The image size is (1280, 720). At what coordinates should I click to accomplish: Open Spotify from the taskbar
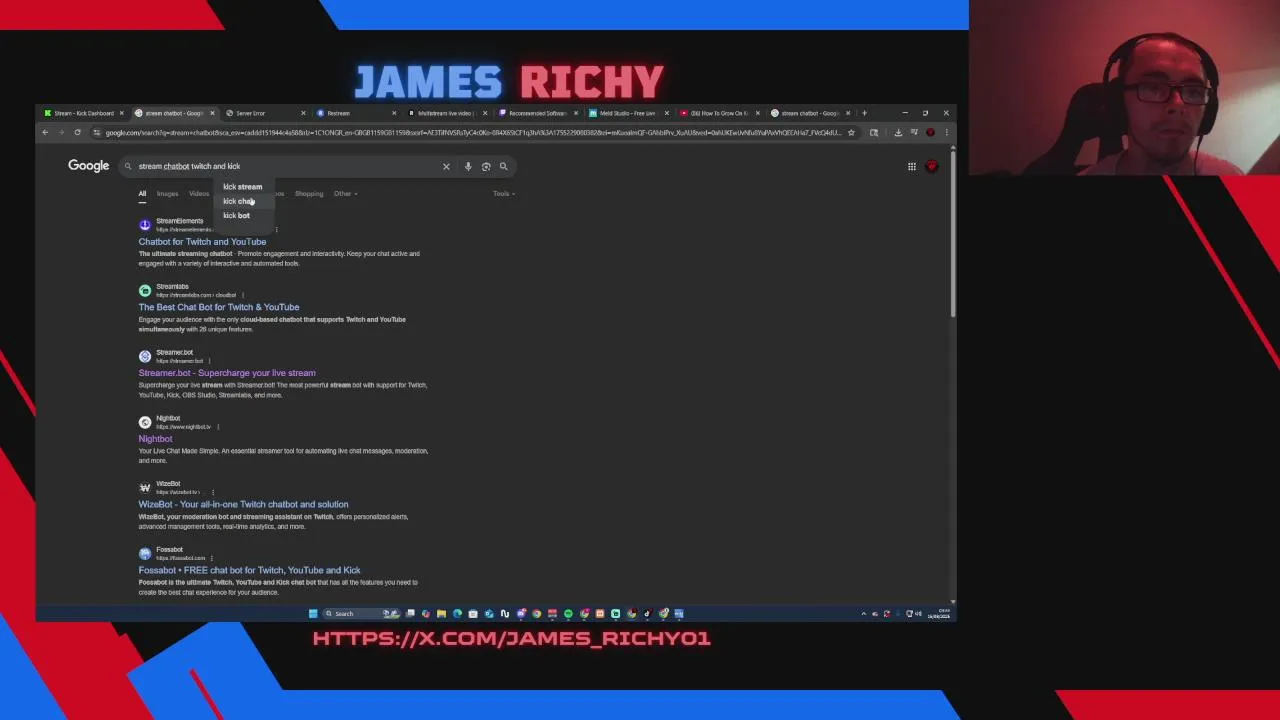pos(568,613)
